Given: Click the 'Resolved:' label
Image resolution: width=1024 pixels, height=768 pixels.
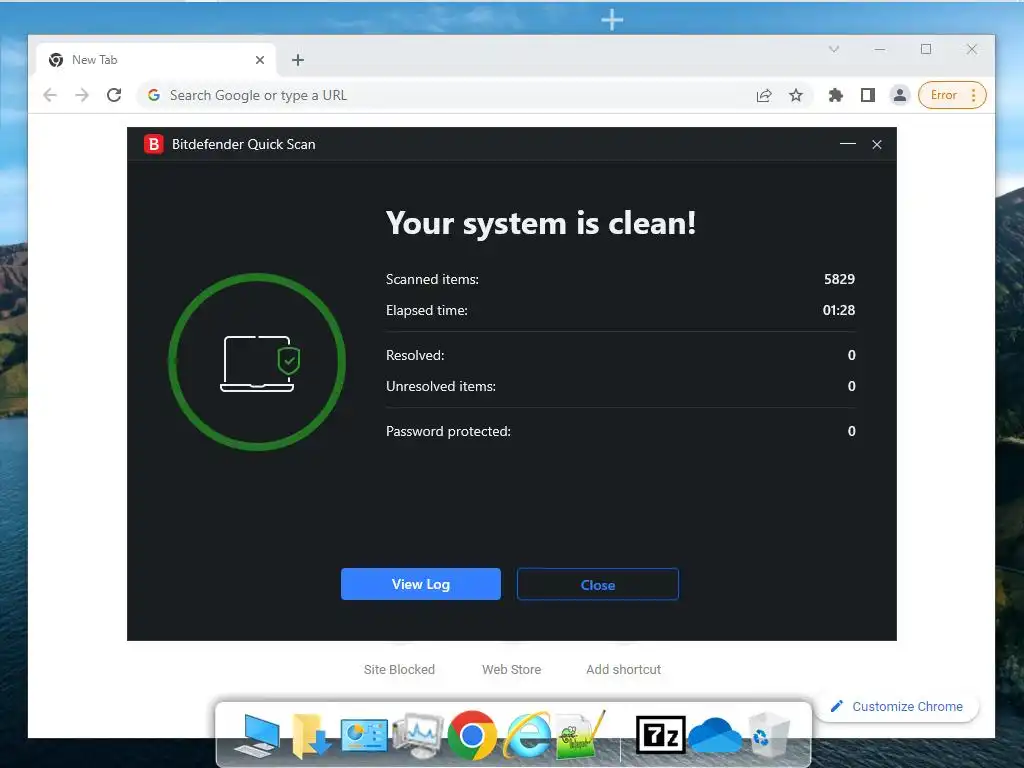Looking at the screenshot, I should click(415, 355).
